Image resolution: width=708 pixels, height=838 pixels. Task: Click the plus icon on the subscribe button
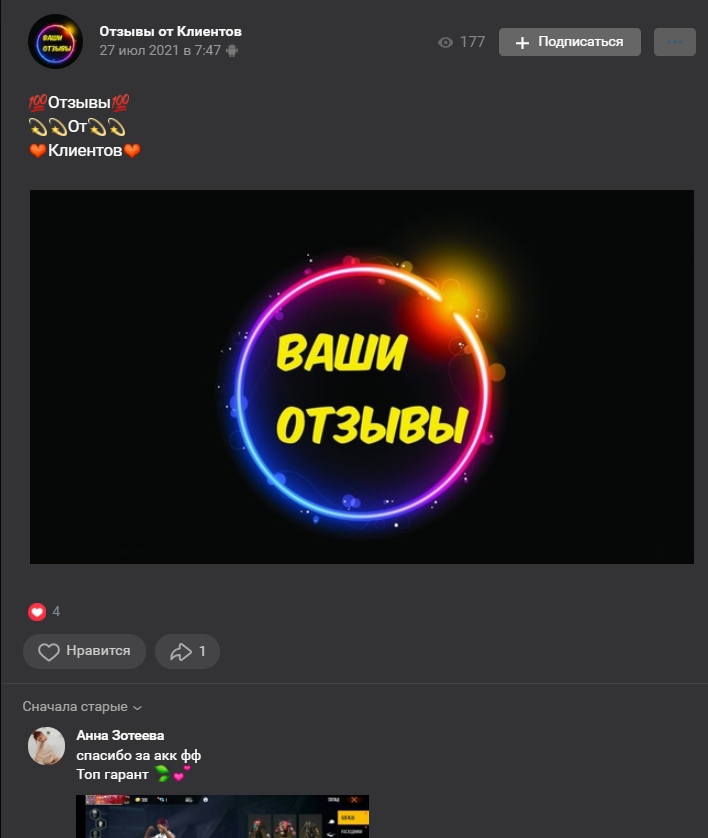(x=522, y=43)
